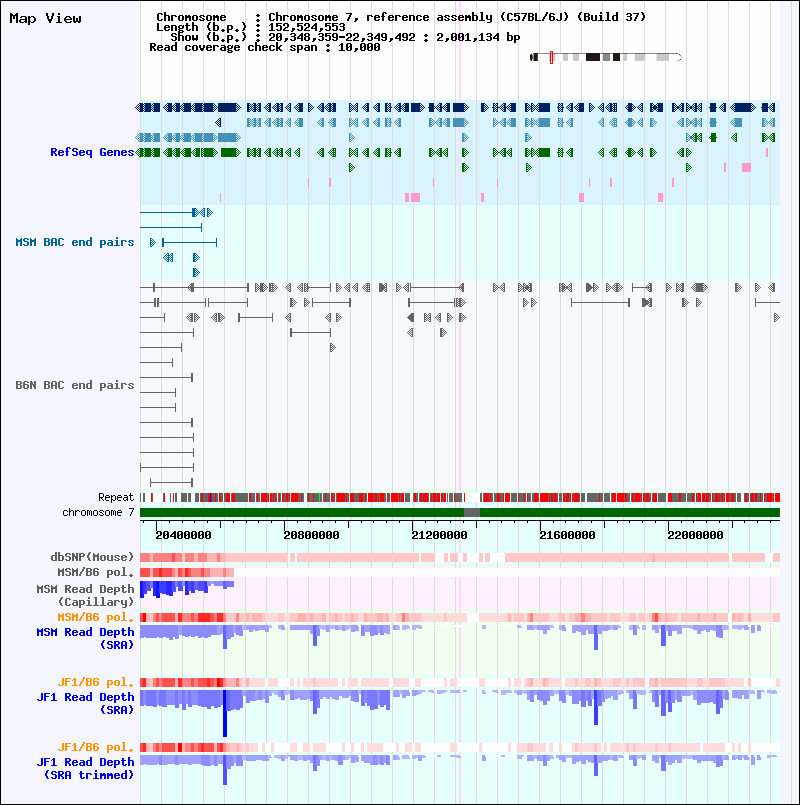Viewport: 800px width, 805px height.
Task: Open the MSM BAC end pairs link
Action: [x=74, y=242]
